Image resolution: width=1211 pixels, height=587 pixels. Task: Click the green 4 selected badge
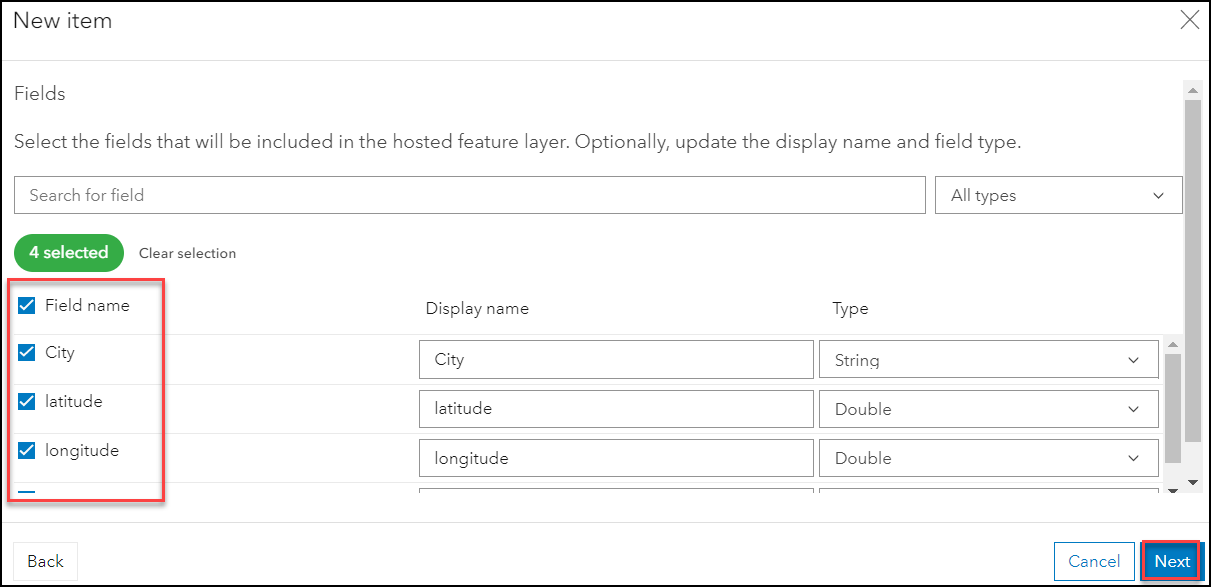point(68,253)
